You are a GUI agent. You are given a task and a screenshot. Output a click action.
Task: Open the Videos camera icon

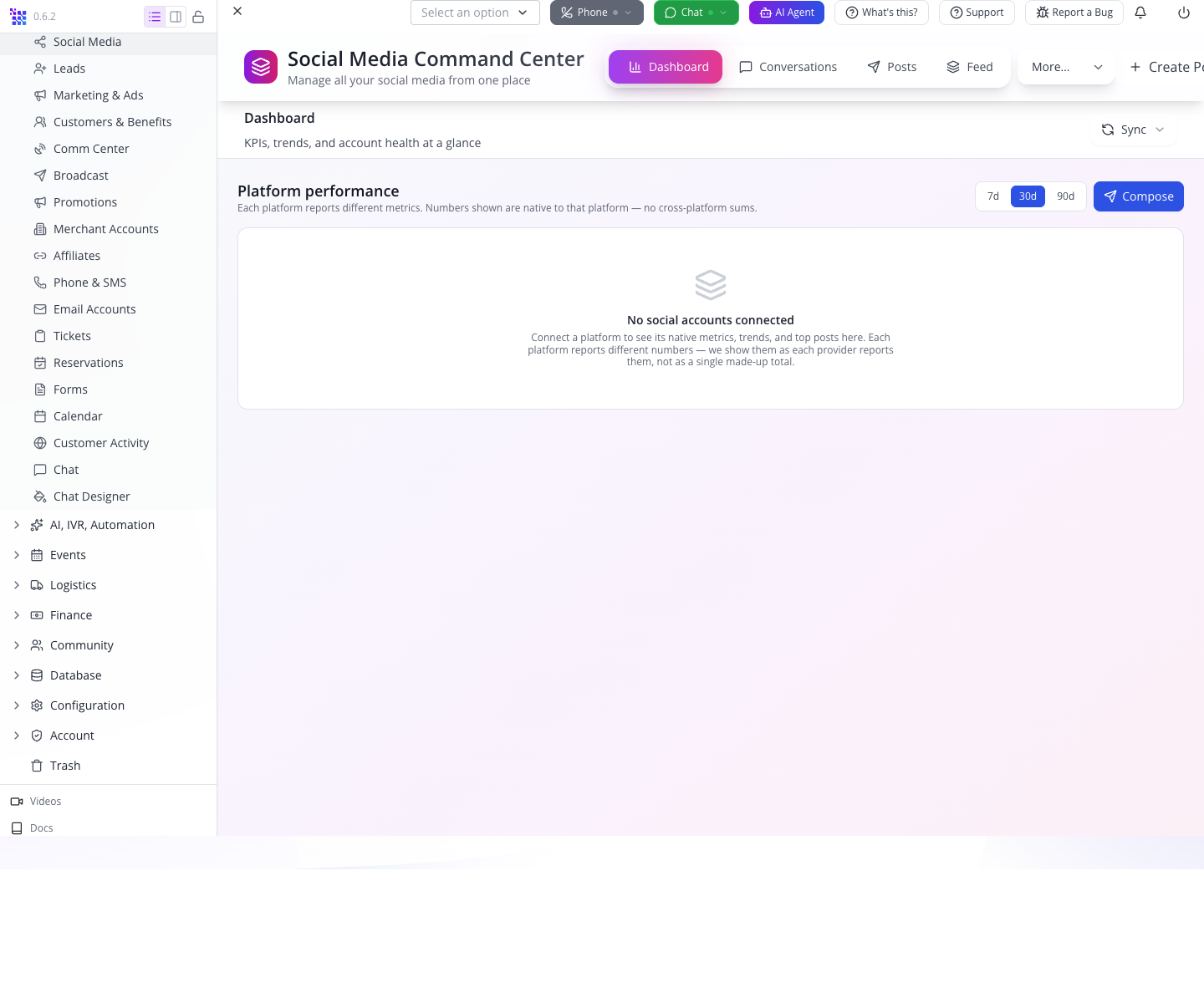click(17, 802)
